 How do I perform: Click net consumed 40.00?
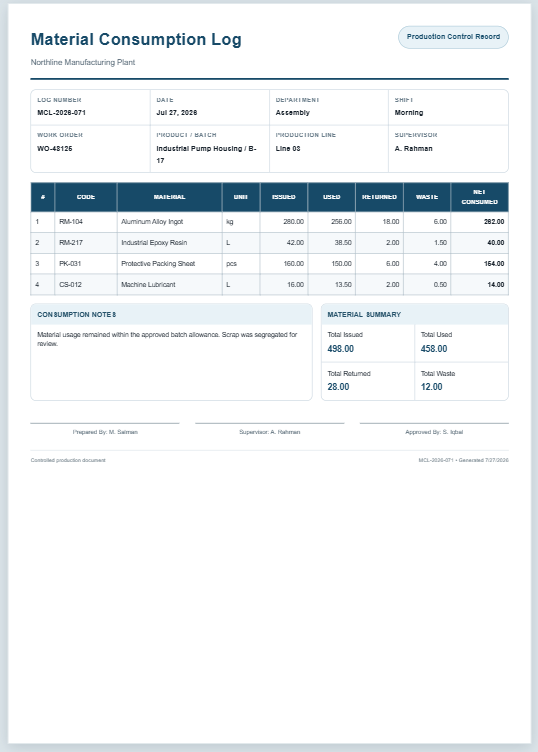[x=496, y=243]
